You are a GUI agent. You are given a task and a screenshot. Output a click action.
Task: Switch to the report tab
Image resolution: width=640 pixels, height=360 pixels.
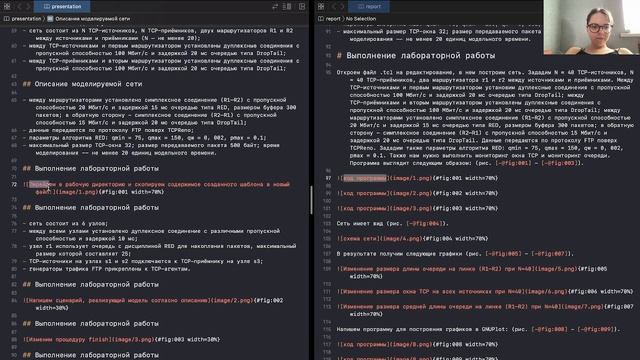point(369,6)
